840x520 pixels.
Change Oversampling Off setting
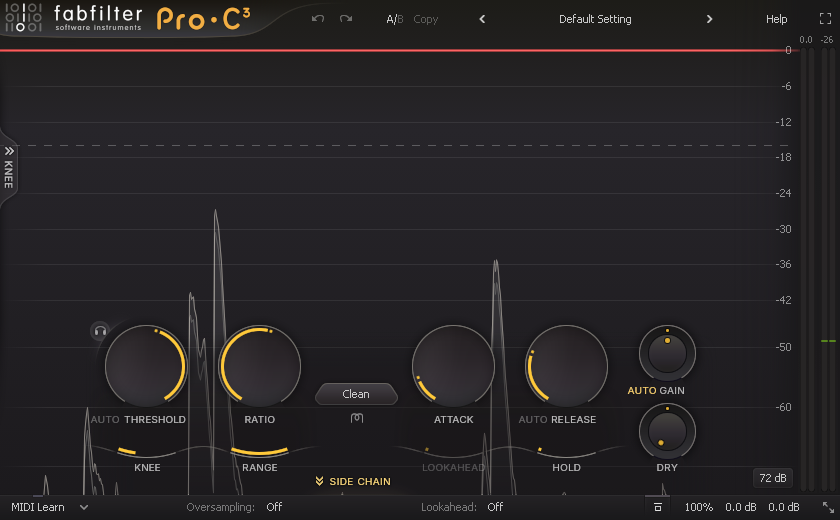click(x=274, y=507)
